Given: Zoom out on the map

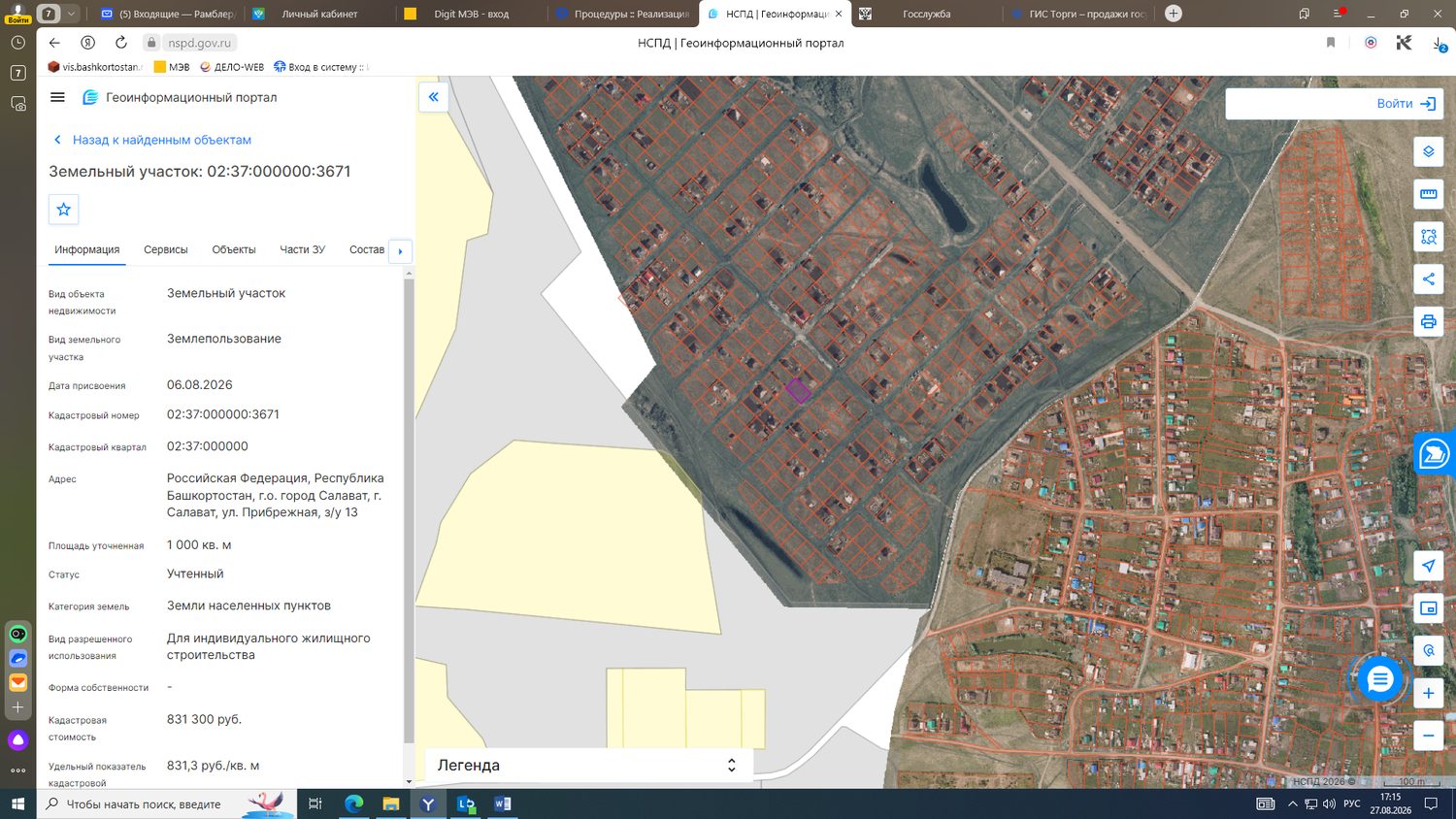Looking at the screenshot, I should point(1428,736).
